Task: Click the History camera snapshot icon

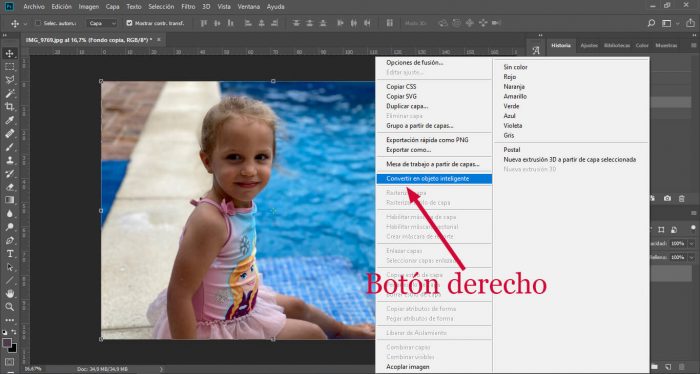Action: (667, 198)
